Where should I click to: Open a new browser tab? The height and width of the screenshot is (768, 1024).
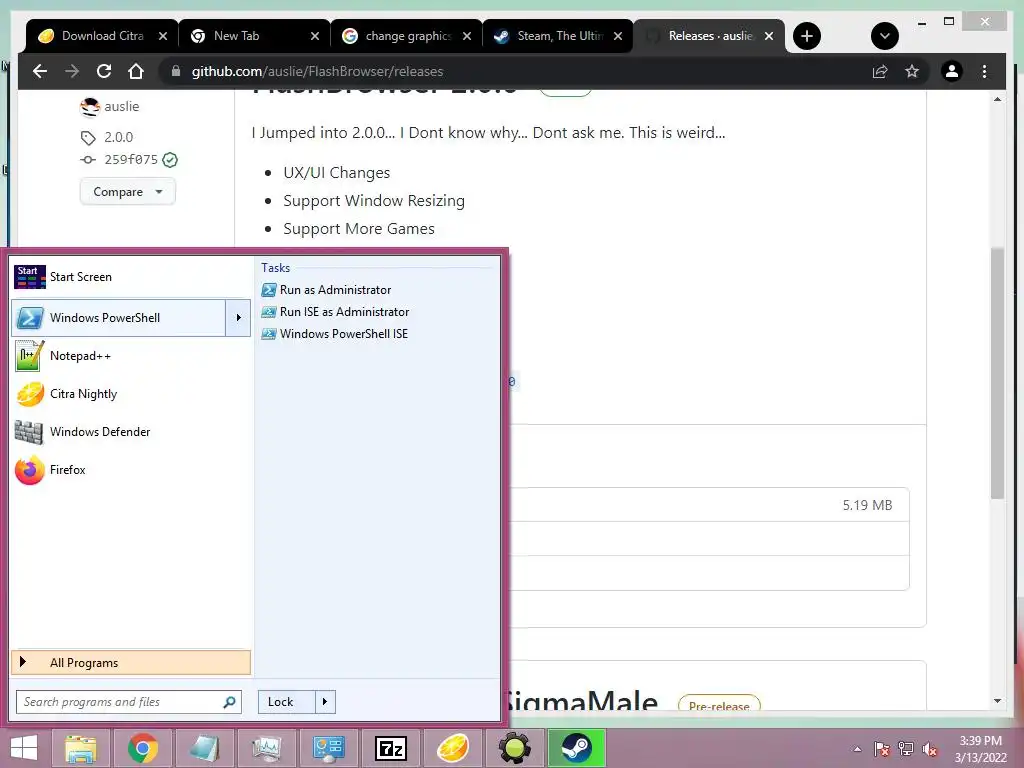point(807,36)
